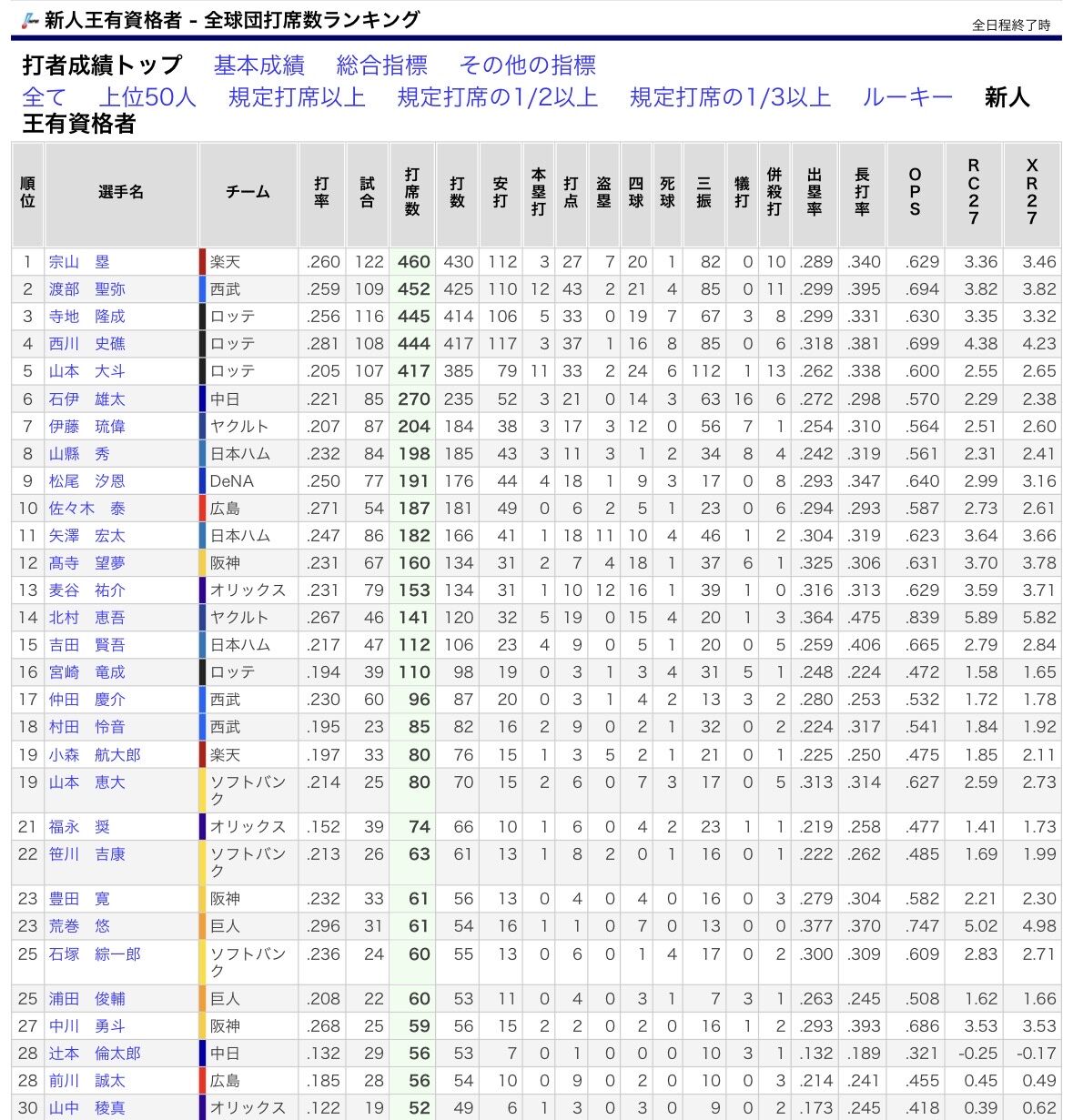Open player 渡部 聖弥 page
The width and height of the screenshot is (1073, 1120).
tap(87, 289)
